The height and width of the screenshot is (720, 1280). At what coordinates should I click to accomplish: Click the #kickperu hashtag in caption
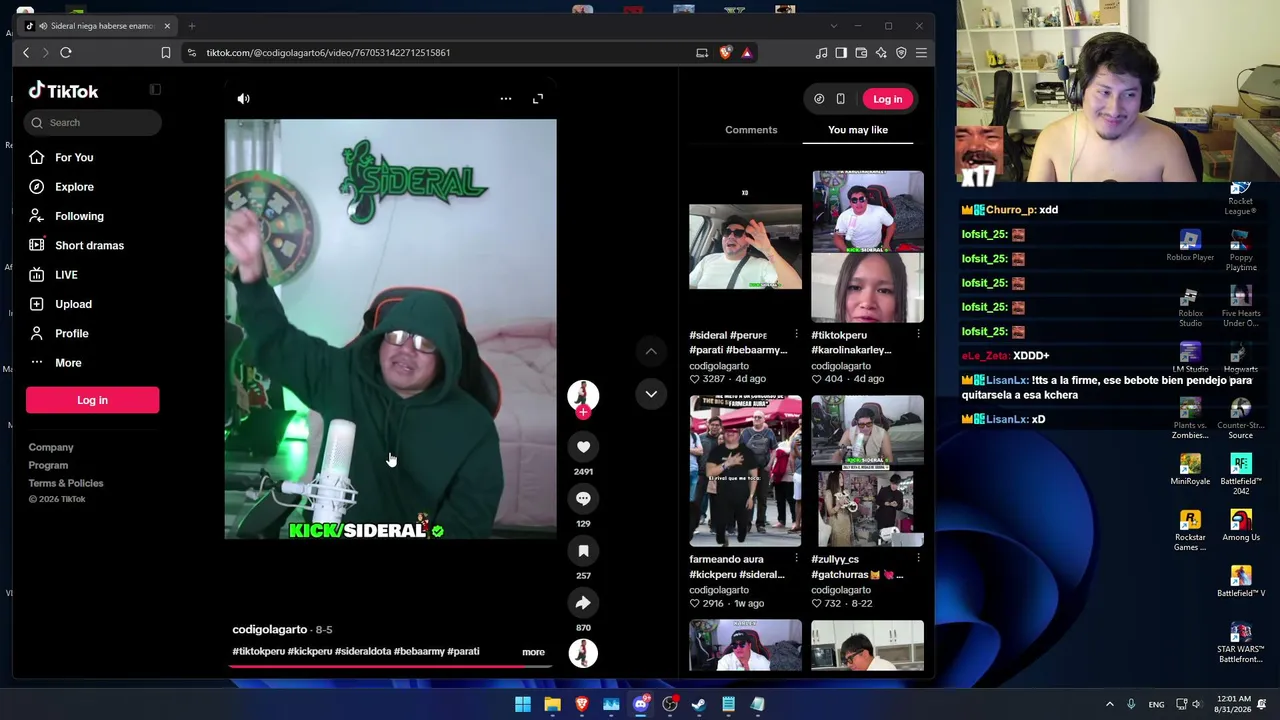click(310, 652)
